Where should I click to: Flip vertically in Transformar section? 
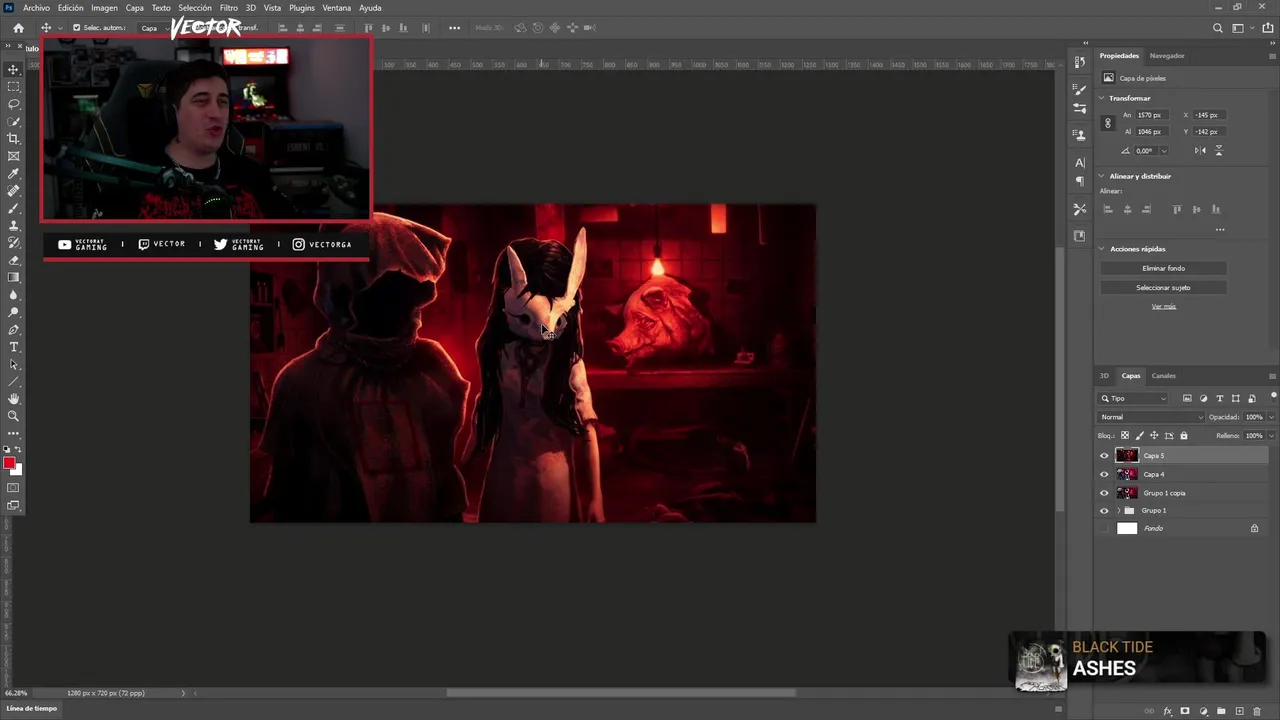(x=1219, y=151)
